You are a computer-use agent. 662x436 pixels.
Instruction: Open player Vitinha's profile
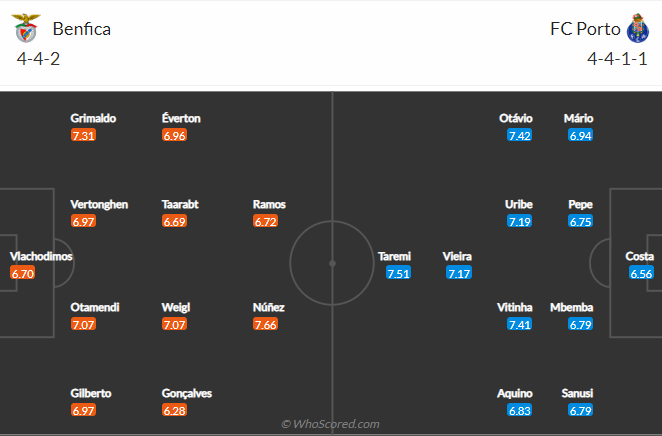(x=516, y=307)
